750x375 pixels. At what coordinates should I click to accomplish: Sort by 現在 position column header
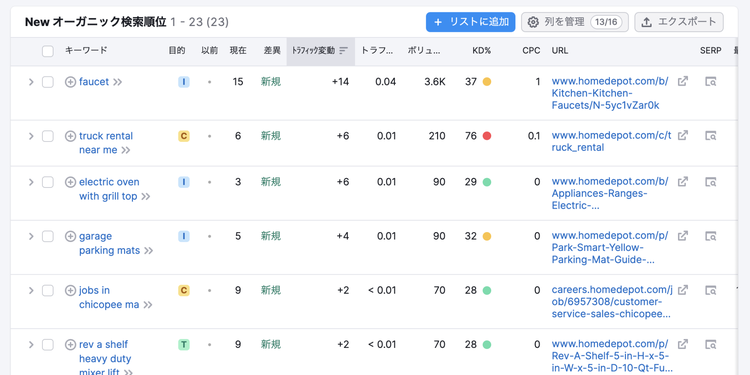238,51
